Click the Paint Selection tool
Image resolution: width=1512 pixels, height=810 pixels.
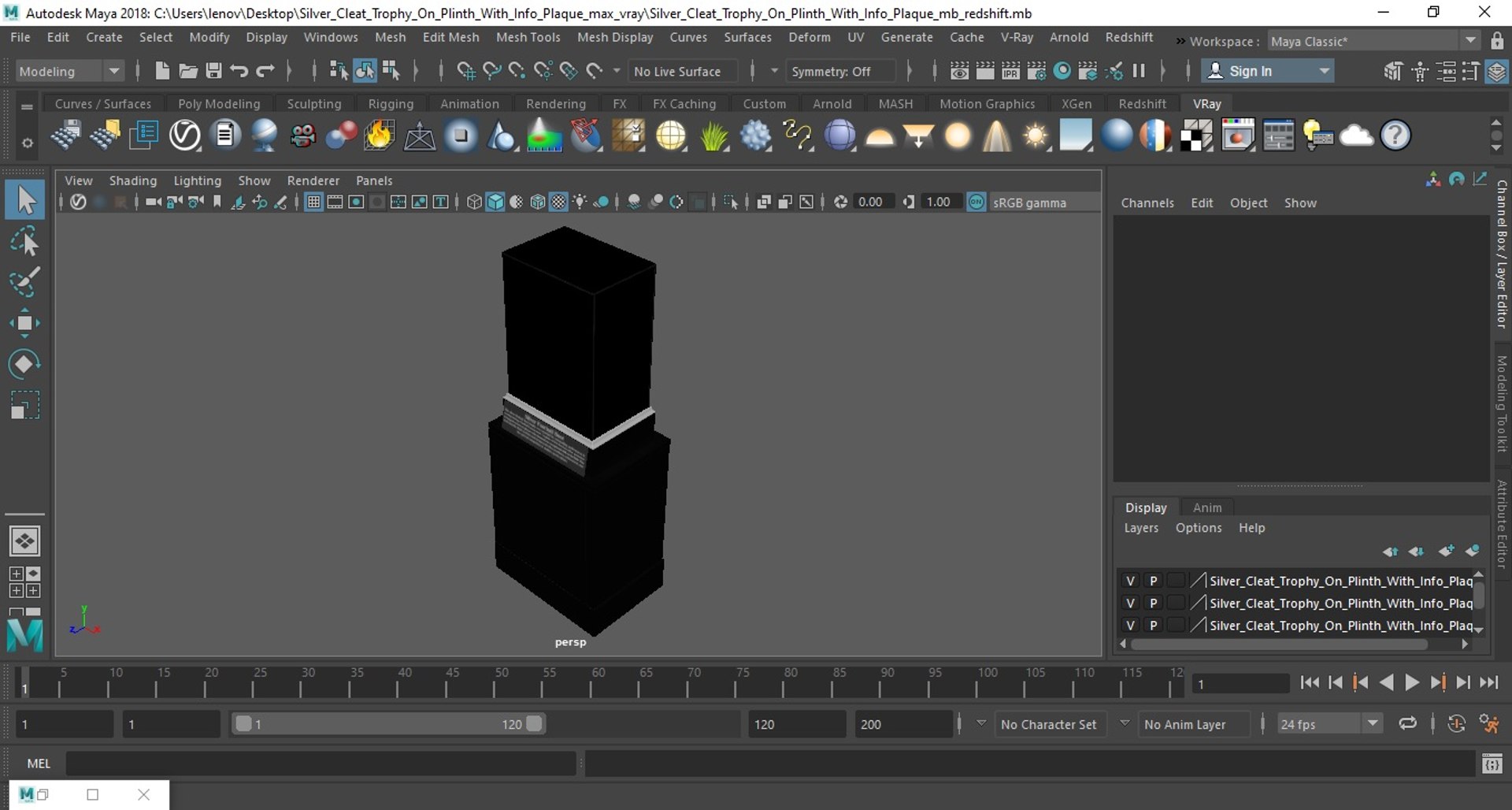coord(24,282)
